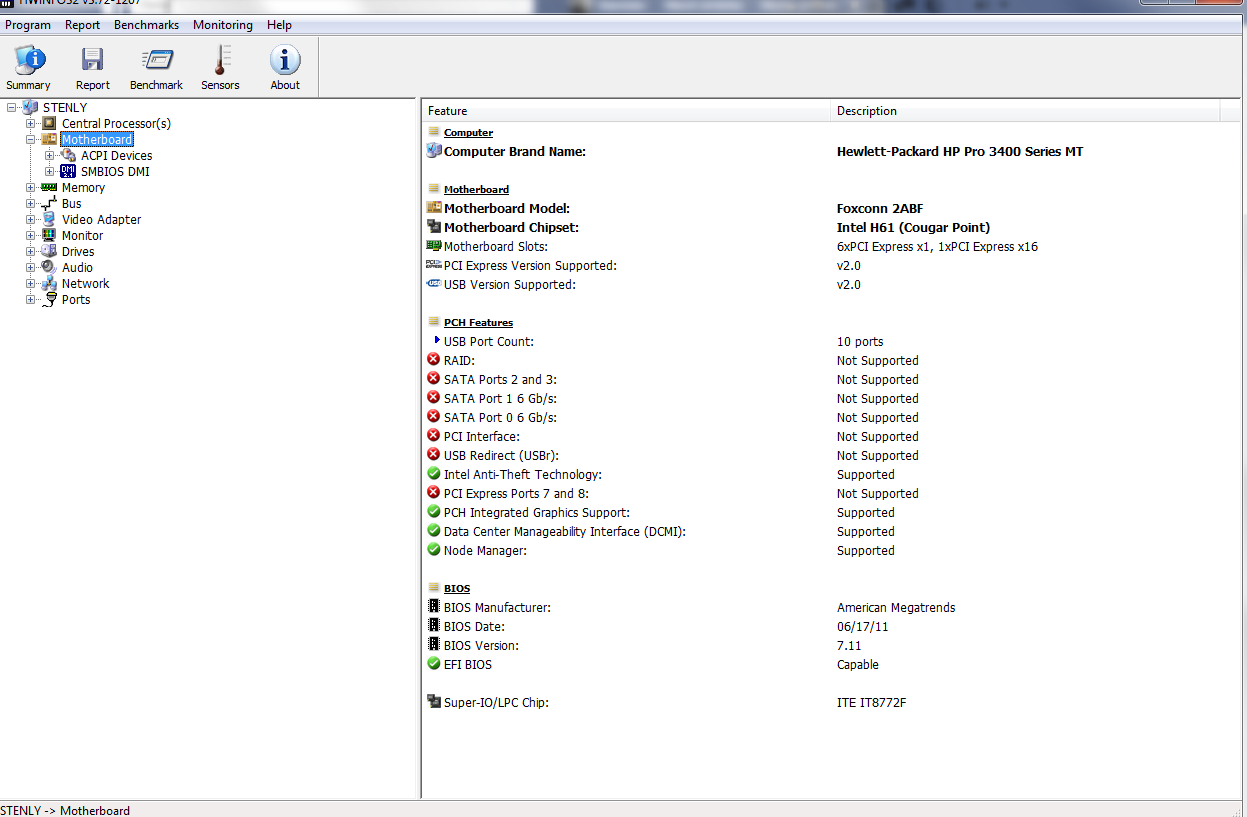Select the Motherboard Model row
Screen dimensions: 1247x817
pyautogui.click(x=833, y=208)
